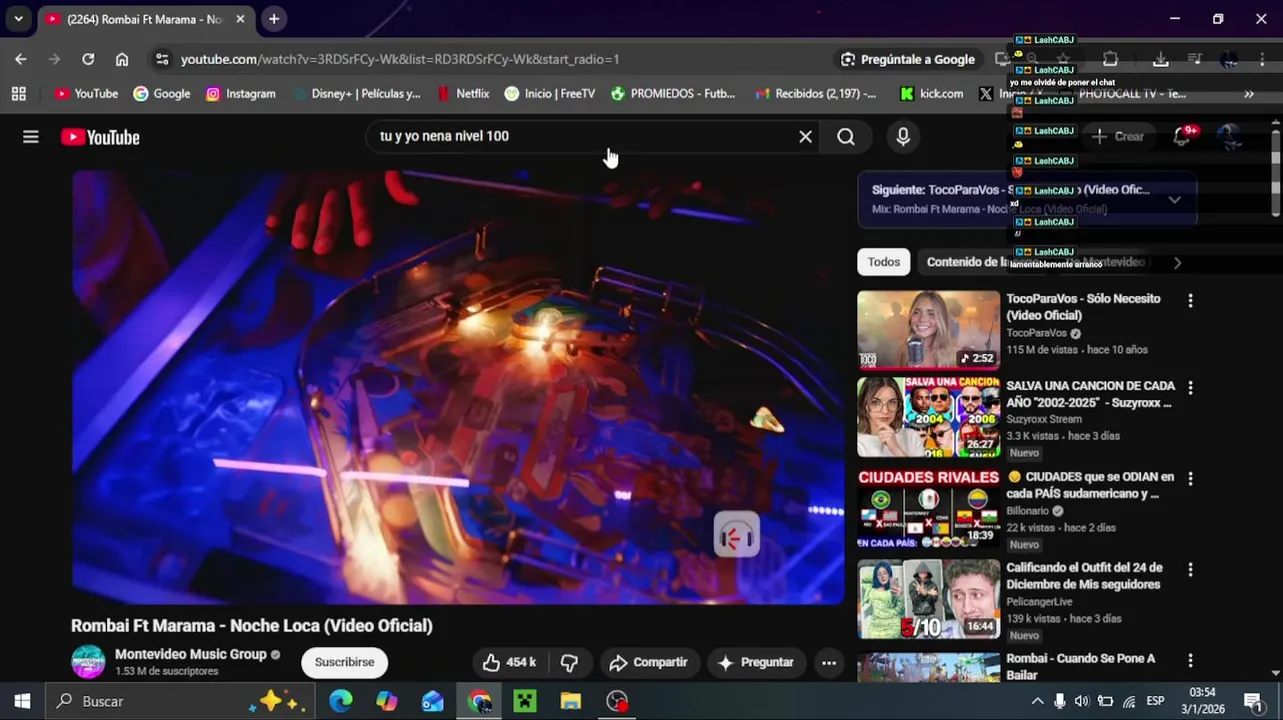Open options for CIUDADES que se ODIAN video
The width and height of the screenshot is (1283, 720).
tap(1190, 479)
